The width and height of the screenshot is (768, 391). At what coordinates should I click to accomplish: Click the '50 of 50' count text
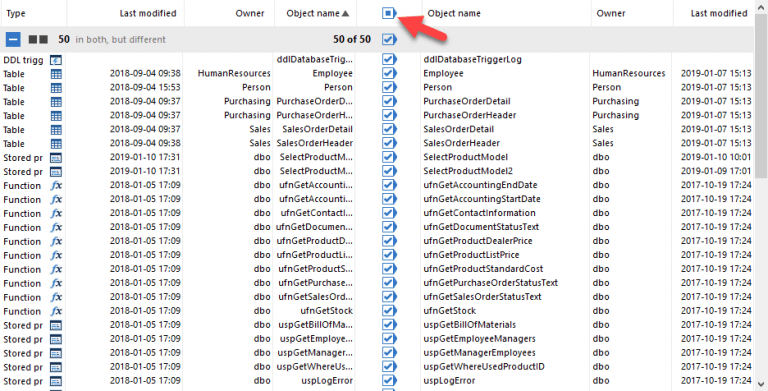pos(352,39)
